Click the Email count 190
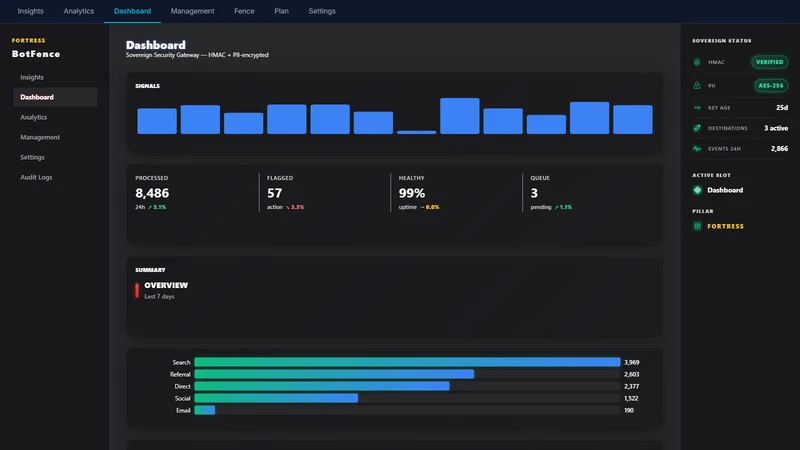 click(x=629, y=410)
